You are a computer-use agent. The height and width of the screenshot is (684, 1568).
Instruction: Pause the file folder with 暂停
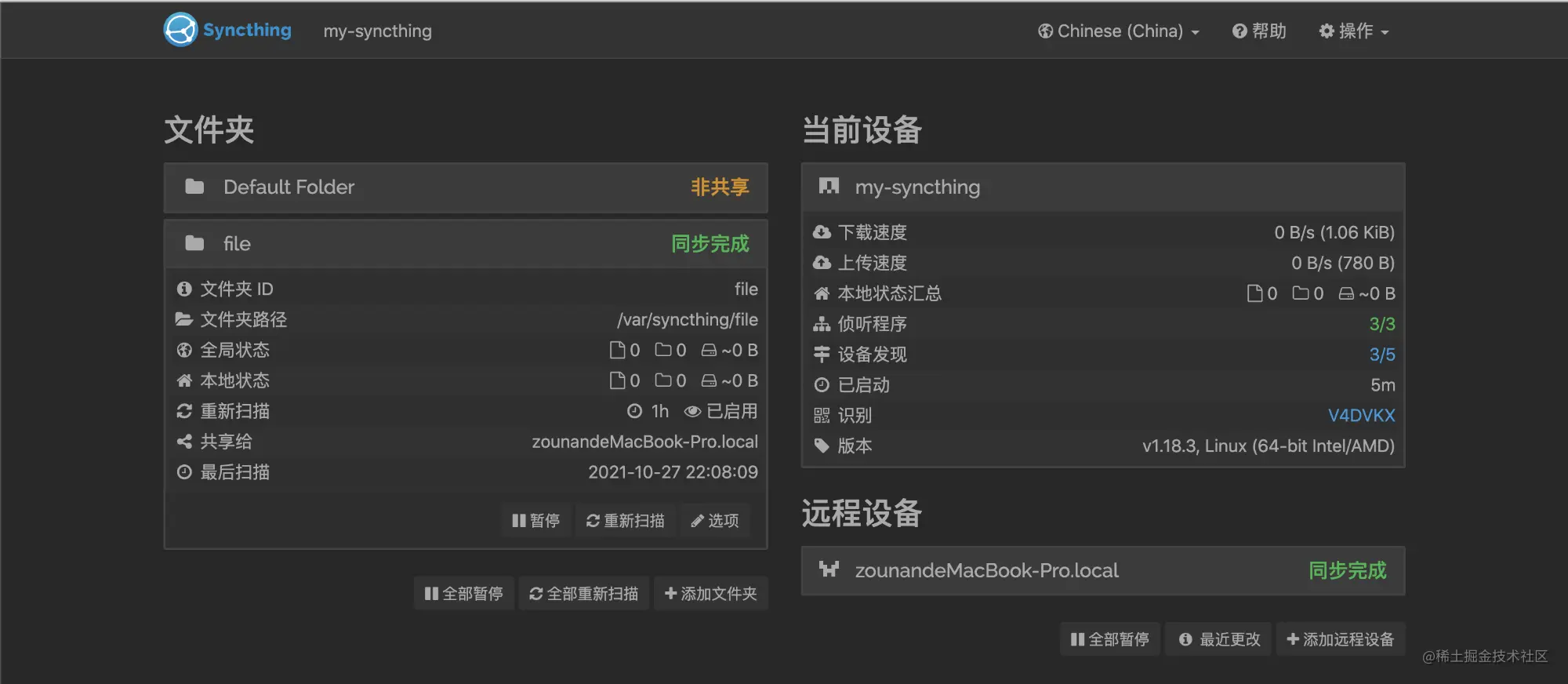point(536,521)
